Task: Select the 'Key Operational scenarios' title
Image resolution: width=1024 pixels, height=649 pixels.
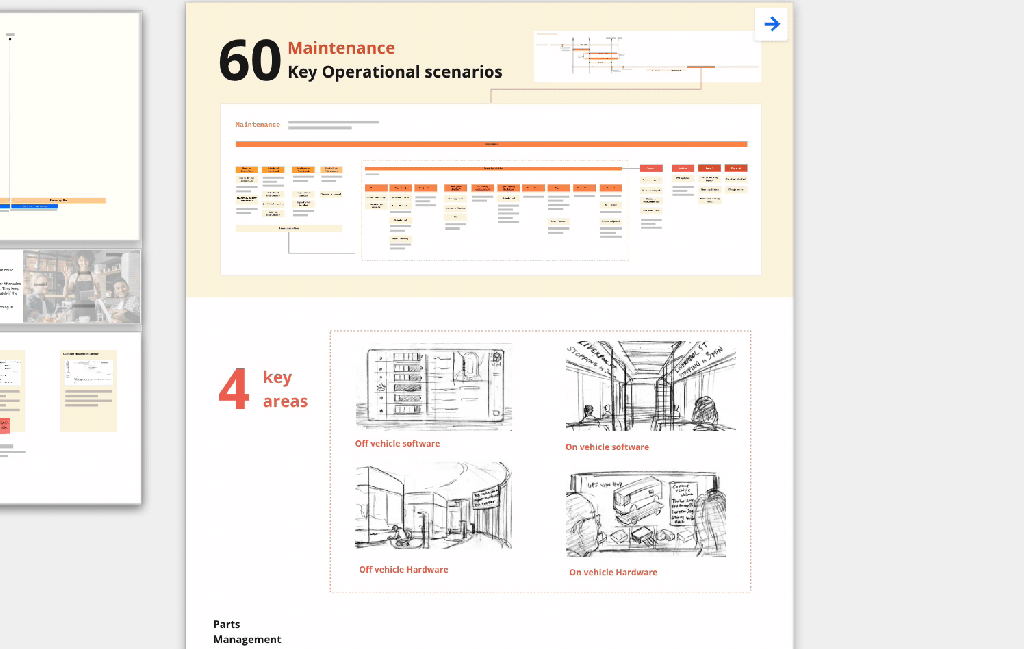Action: pyautogui.click(x=395, y=72)
